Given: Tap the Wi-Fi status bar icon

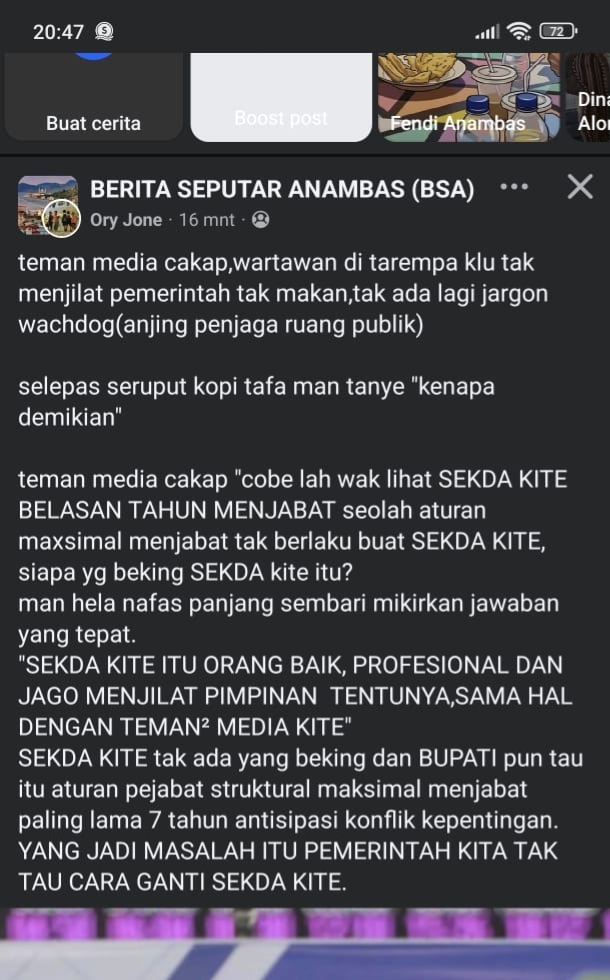Looking at the screenshot, I should pos(519,31).
